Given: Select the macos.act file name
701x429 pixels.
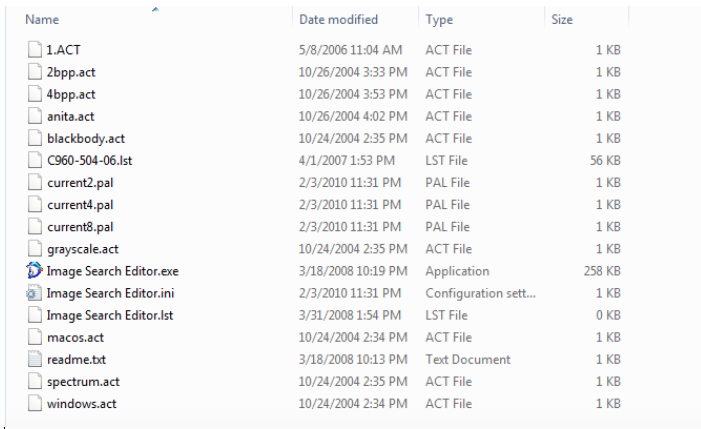Looking at the screenshot, I should (75, 337).
